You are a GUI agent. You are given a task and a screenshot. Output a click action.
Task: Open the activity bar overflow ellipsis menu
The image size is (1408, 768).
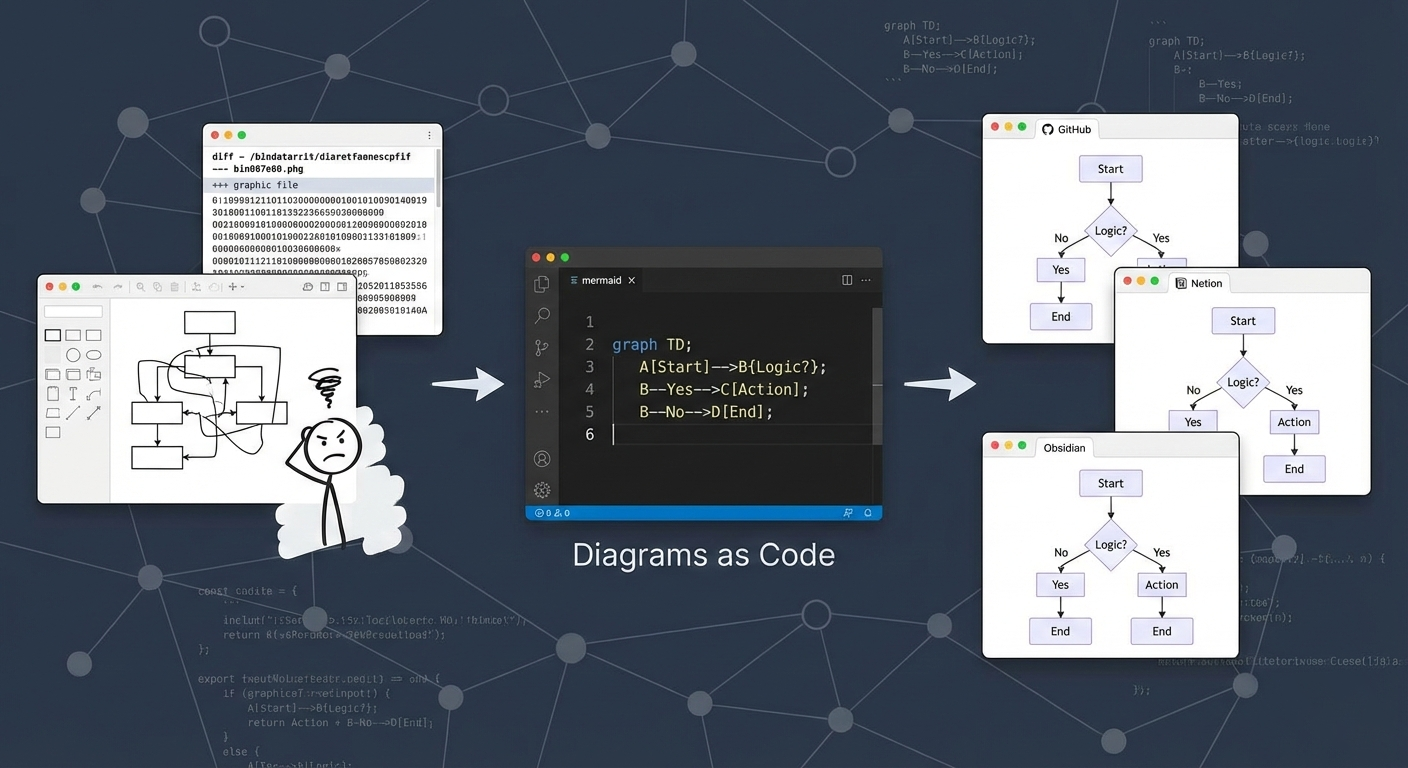tap(542, 411)
